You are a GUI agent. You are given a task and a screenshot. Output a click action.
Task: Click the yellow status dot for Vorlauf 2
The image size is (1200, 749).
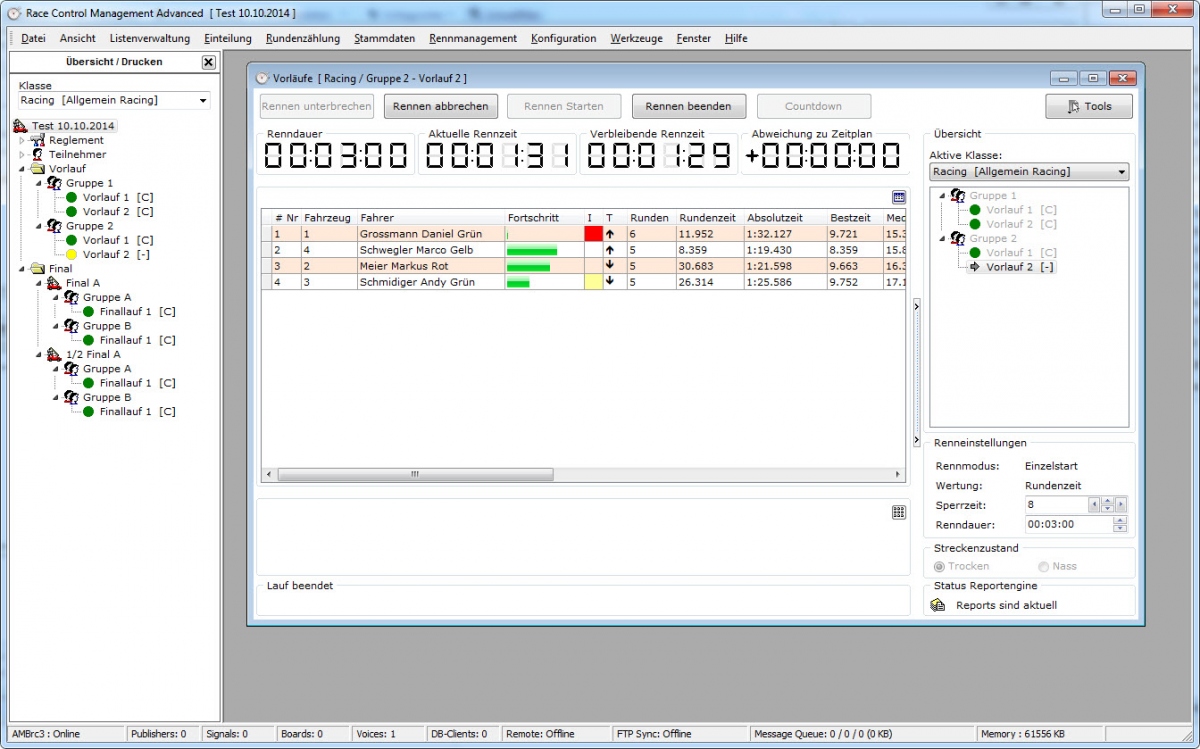click(x=72, y=255)
